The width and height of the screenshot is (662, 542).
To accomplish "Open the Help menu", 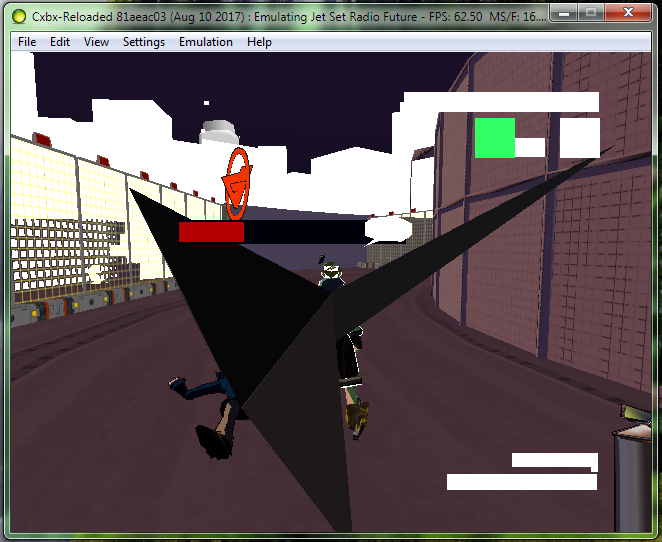I will [259, 42].
